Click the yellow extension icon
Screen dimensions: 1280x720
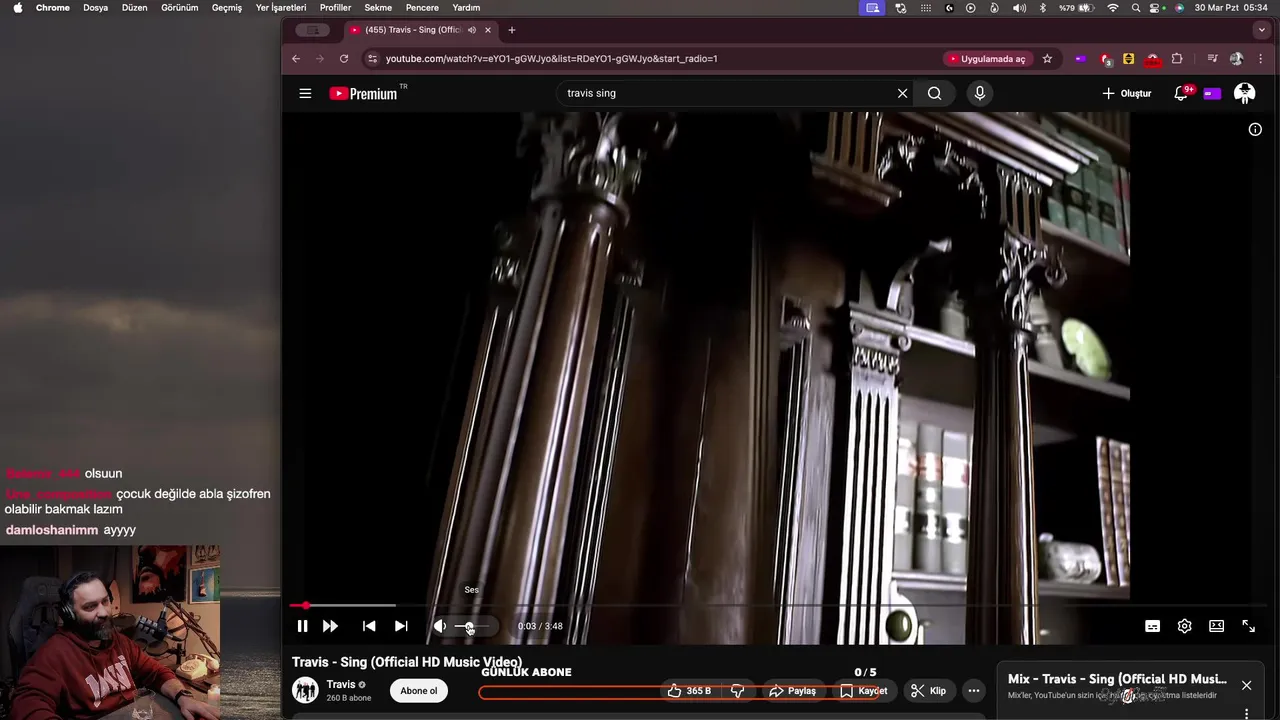[x=1128, y=59]
